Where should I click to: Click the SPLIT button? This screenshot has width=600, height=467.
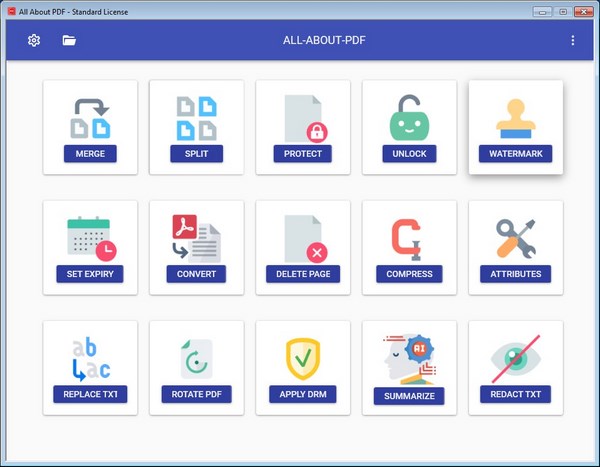(x=196, y=153)
